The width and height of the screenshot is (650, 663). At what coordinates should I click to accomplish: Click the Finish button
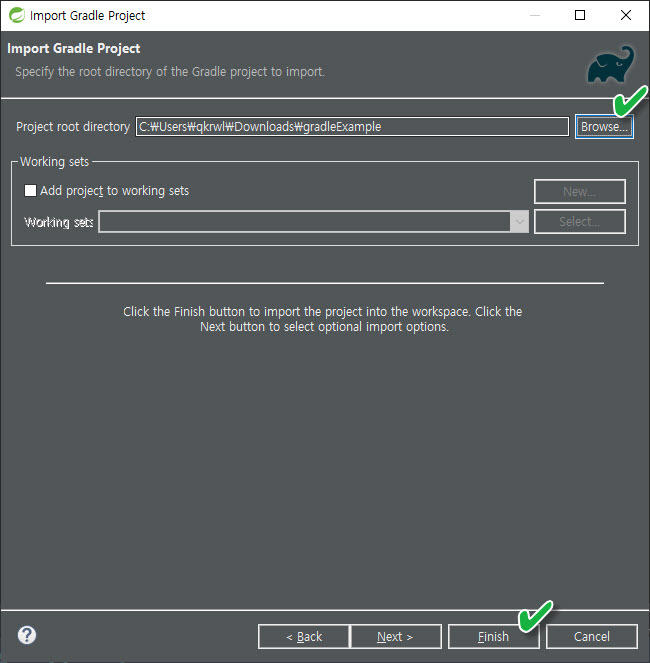coord(494,636)
